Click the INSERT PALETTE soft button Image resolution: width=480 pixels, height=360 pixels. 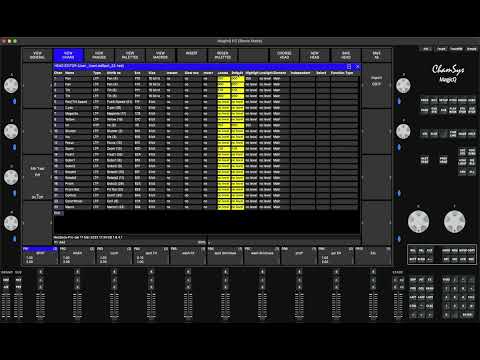222,55
